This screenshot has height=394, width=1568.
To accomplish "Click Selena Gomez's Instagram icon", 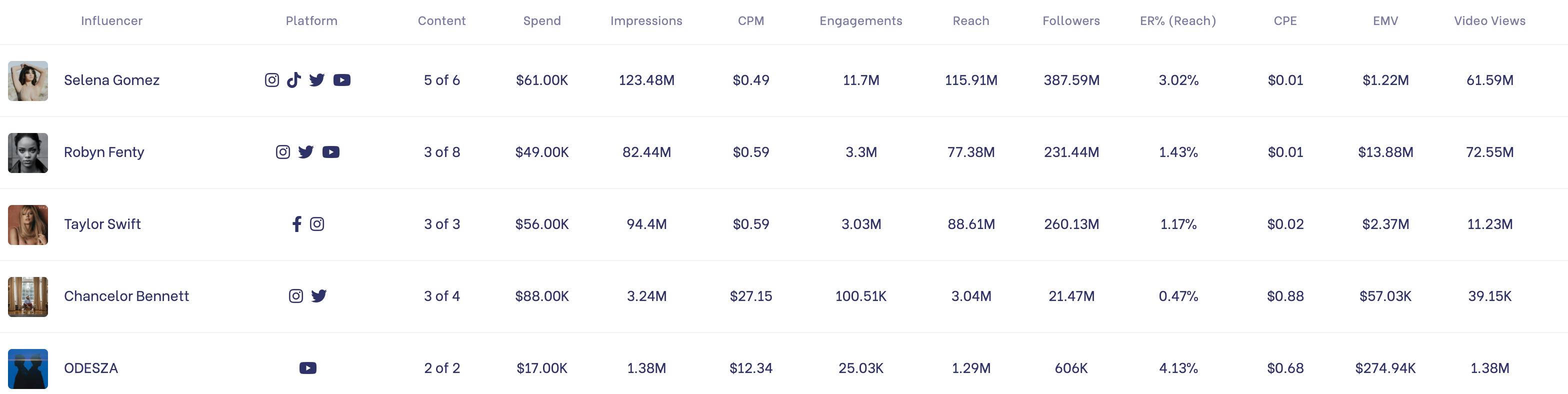I will 271,80.
